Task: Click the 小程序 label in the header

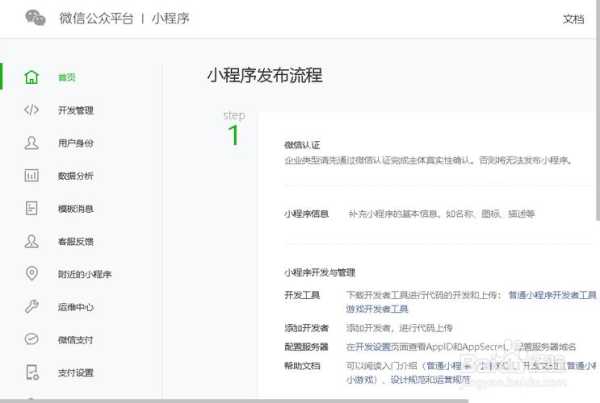Action: click(171, 18)
